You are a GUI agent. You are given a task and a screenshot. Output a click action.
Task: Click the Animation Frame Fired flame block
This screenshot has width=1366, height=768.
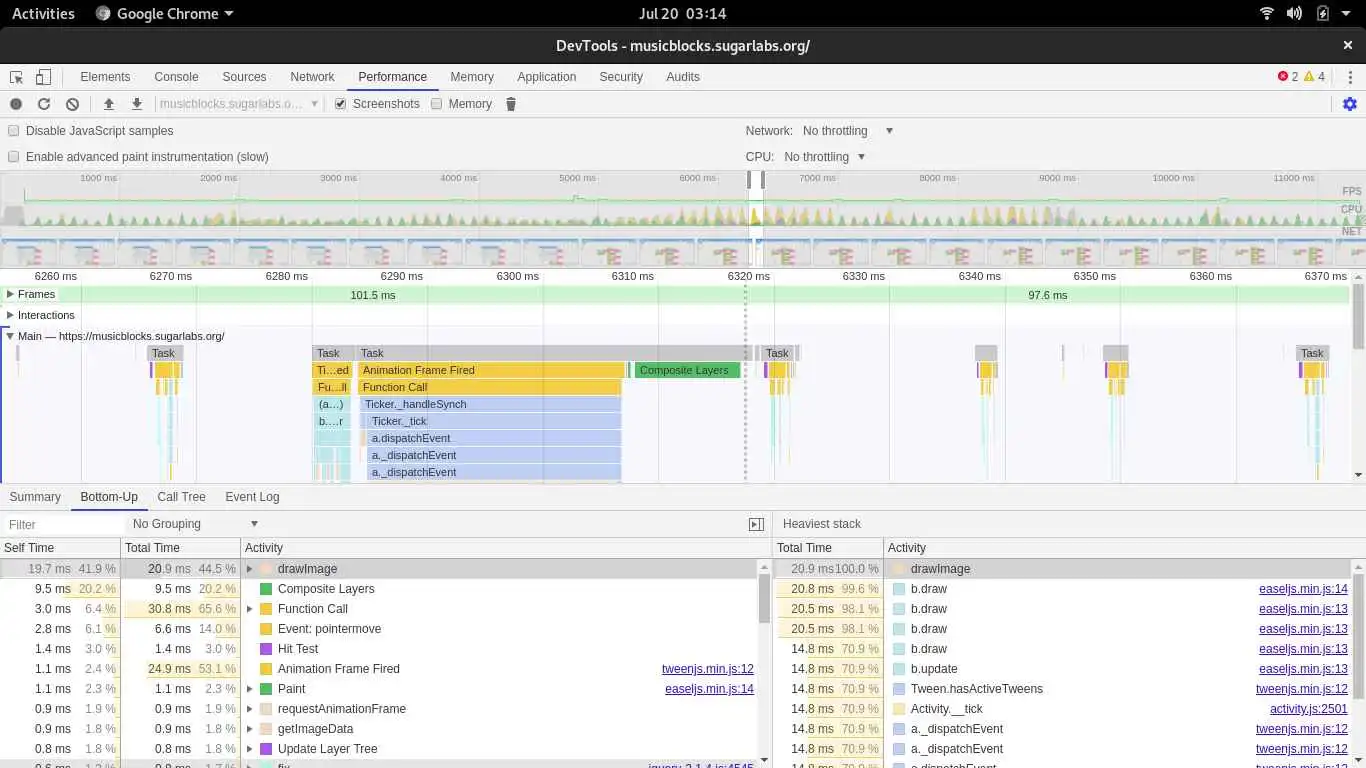491,370
